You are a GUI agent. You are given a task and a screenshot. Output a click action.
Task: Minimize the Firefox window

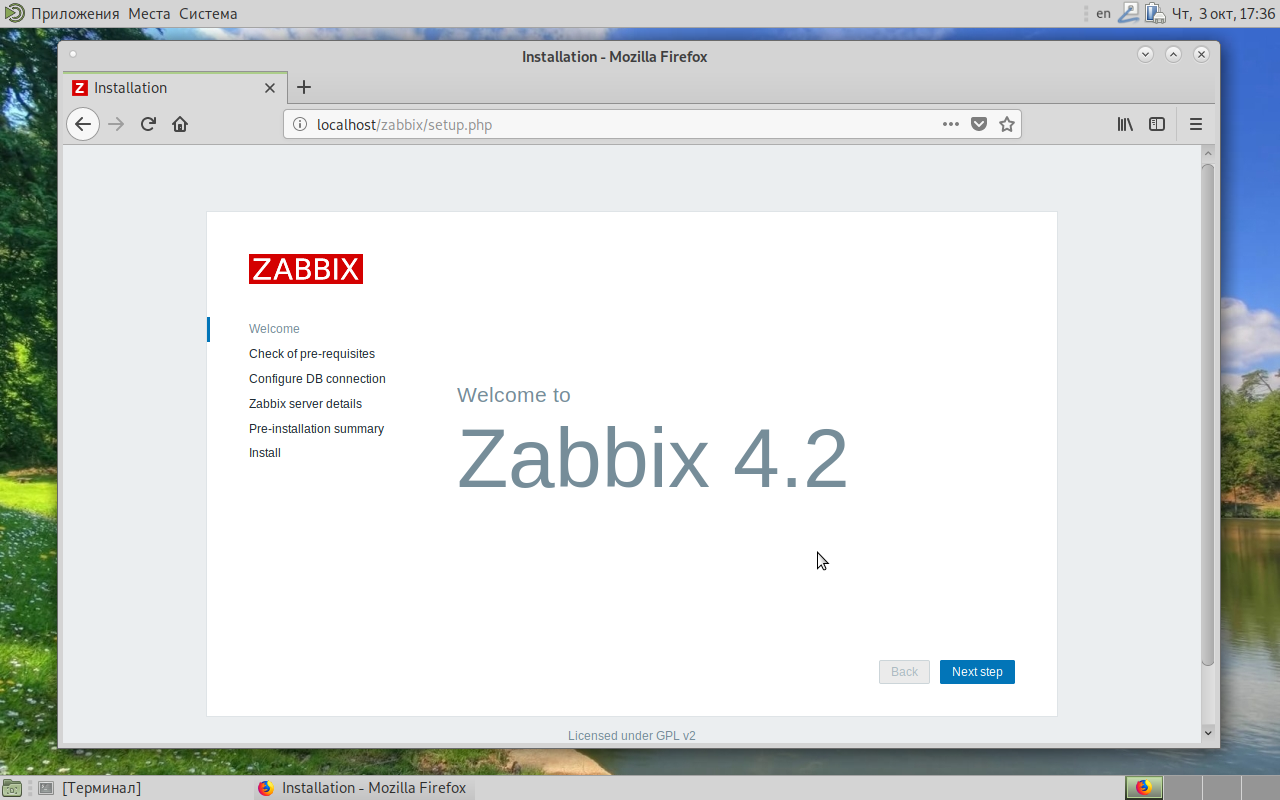(1146, 54)
